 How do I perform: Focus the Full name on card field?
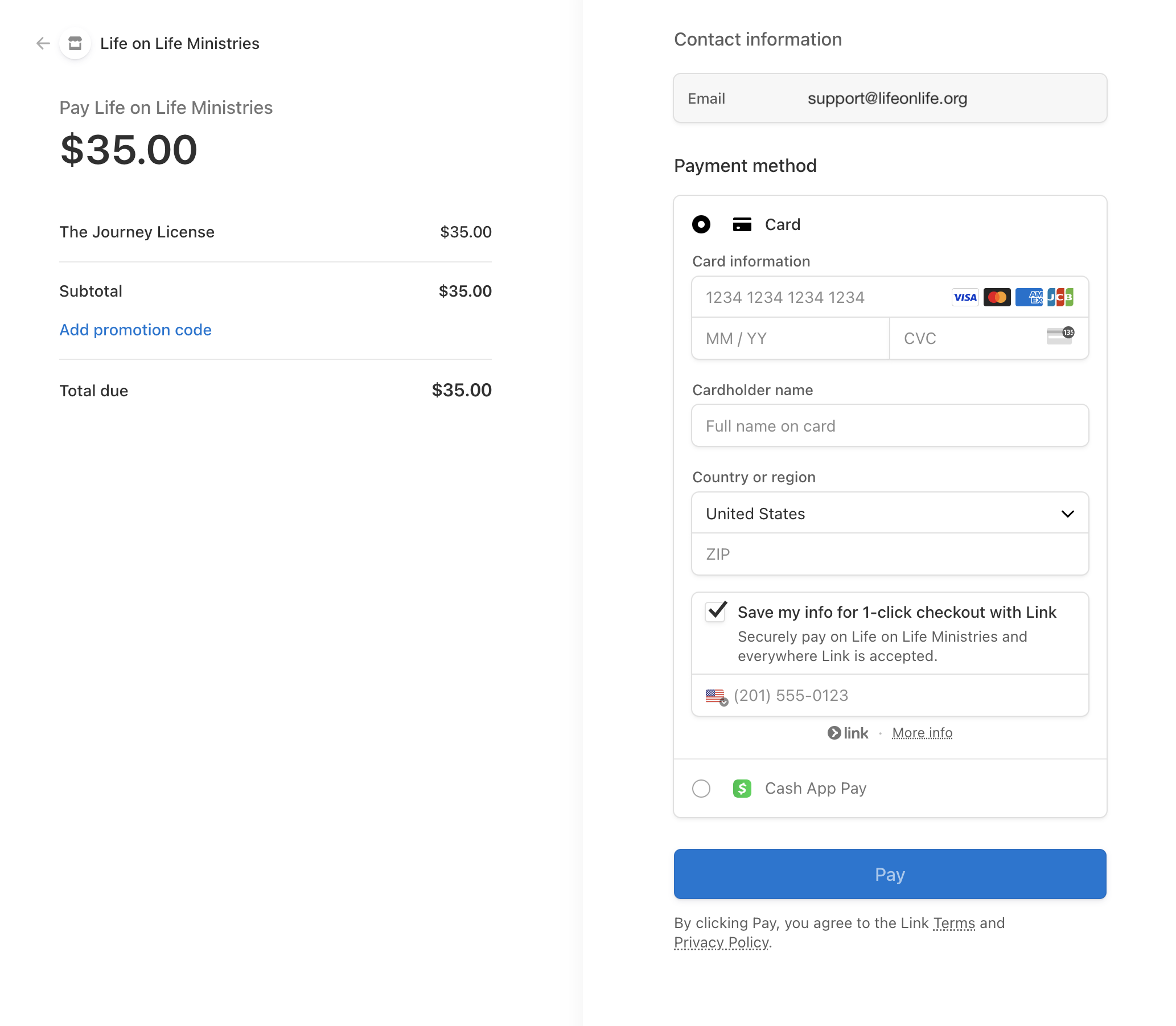pyautogui.click(x=890, y=426)
